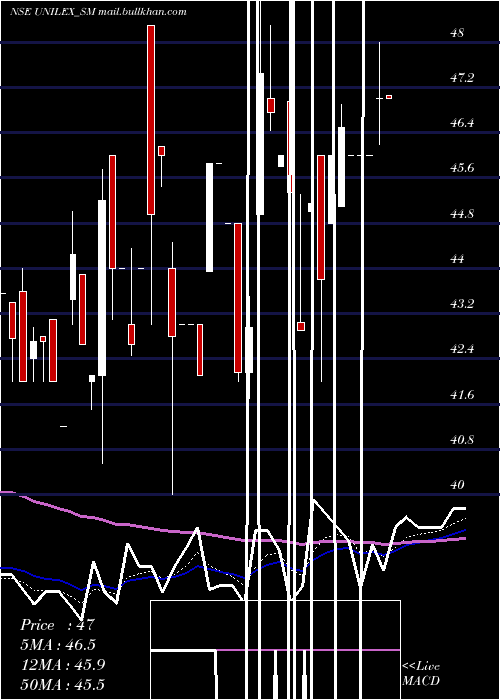This screenshot has width=500, height=700.
Task: Click the small red candle at the far right near 47
Action: (389, 97)
